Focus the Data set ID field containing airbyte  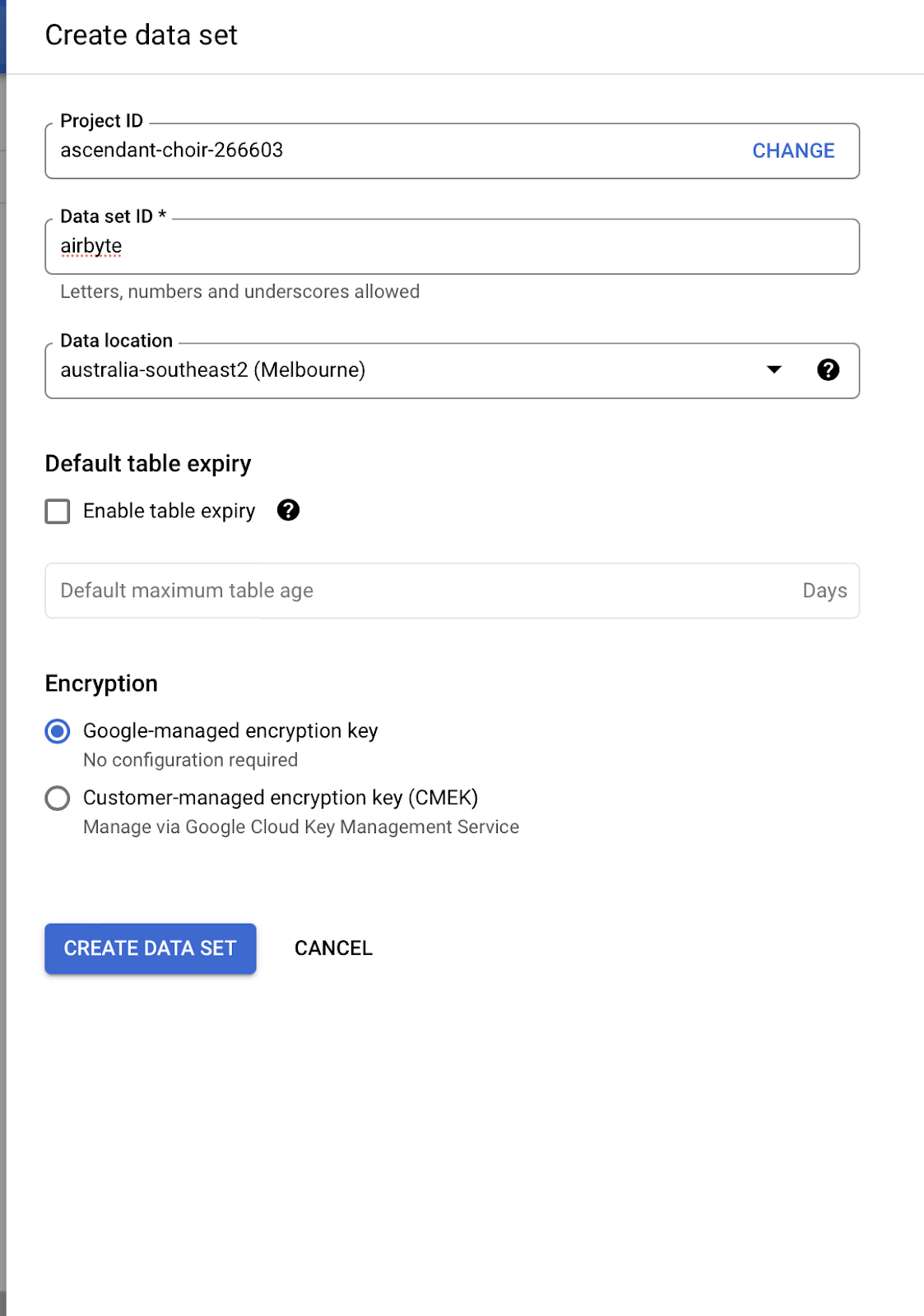coord(453,247)
